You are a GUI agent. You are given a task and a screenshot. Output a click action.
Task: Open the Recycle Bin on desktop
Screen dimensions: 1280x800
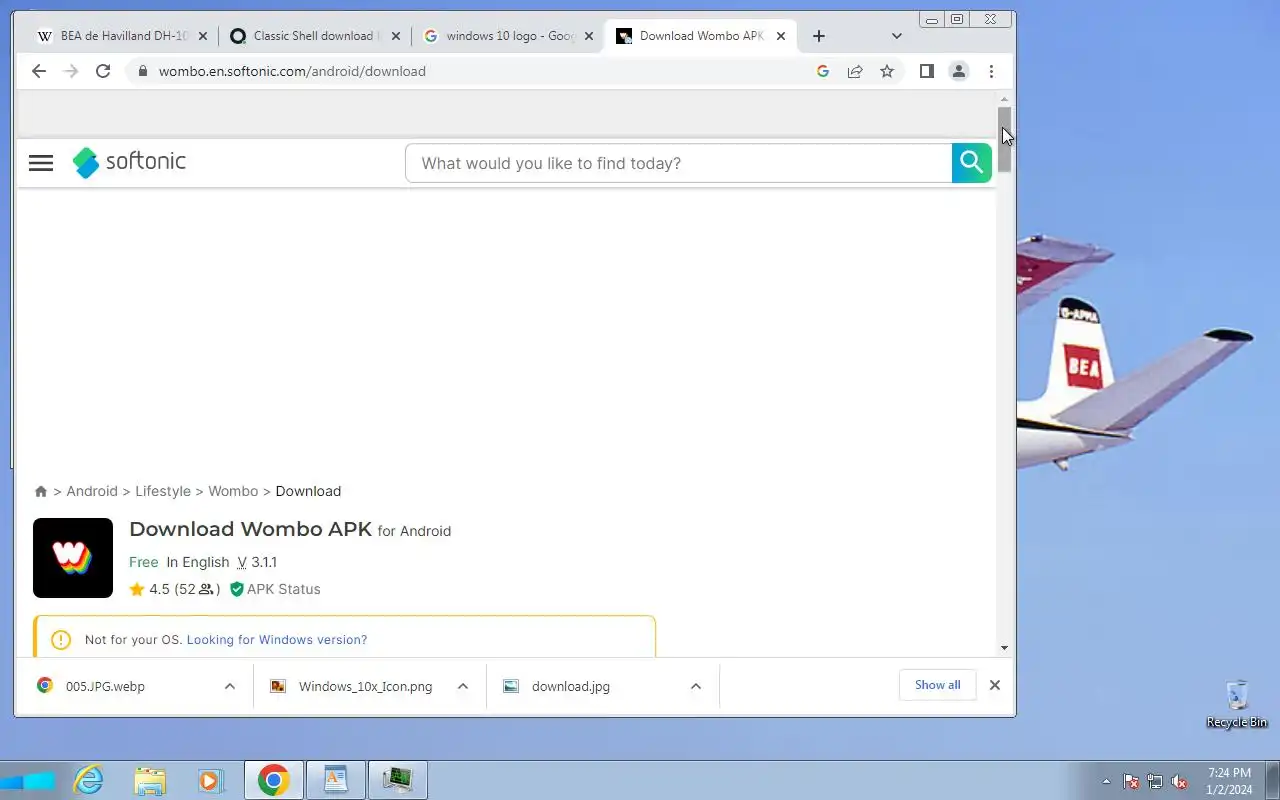tap(1237, 703)
